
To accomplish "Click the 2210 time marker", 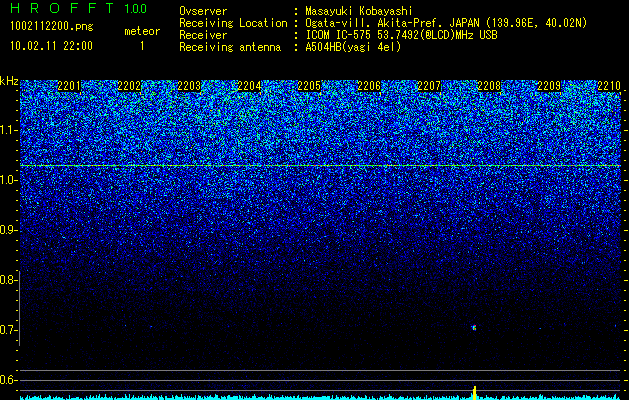I will [x=609, y=86].
